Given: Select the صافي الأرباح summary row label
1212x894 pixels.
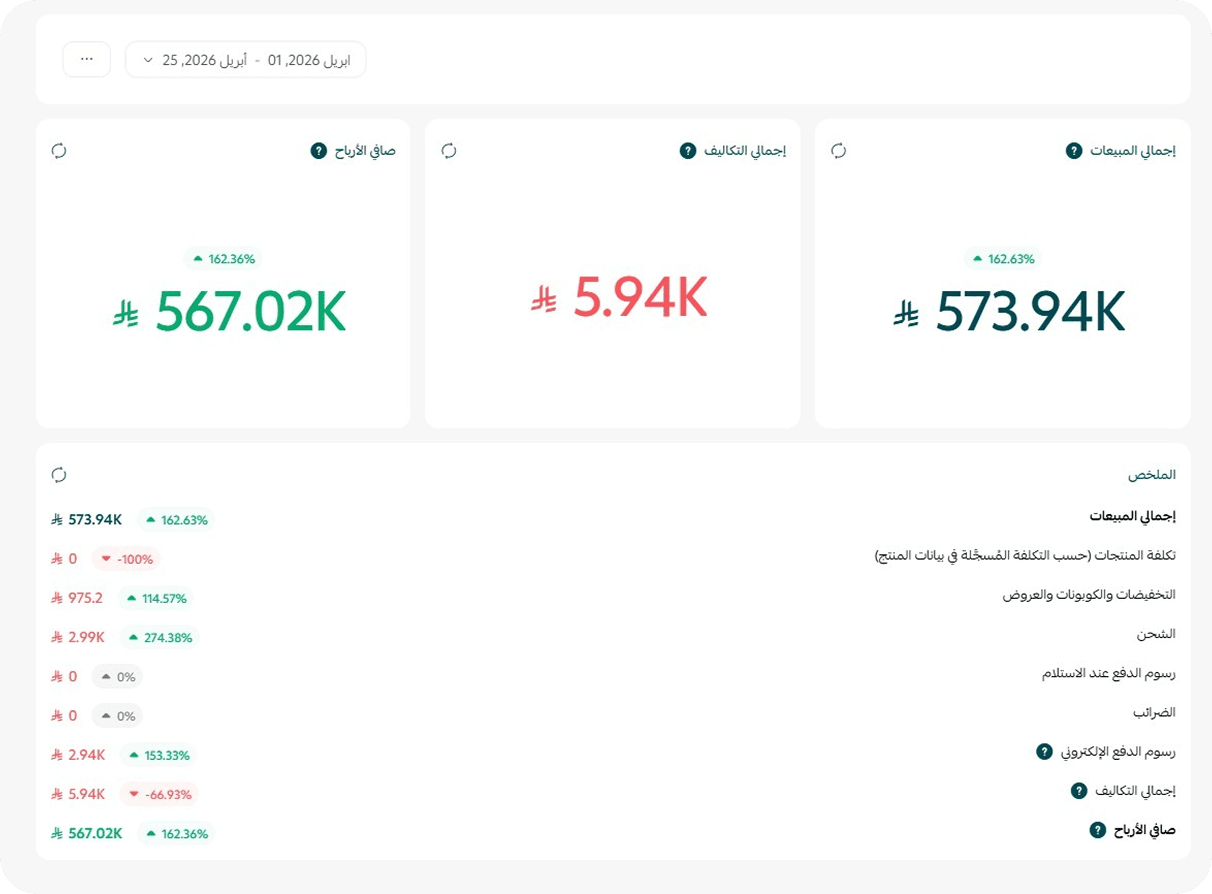Looking at the screenshot, I should click(x=1145, y=830).
